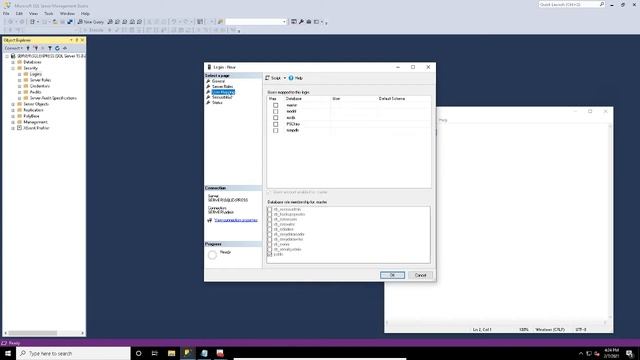Expand the Logins folder node
The image size is (640, 360).
point(20,74)
